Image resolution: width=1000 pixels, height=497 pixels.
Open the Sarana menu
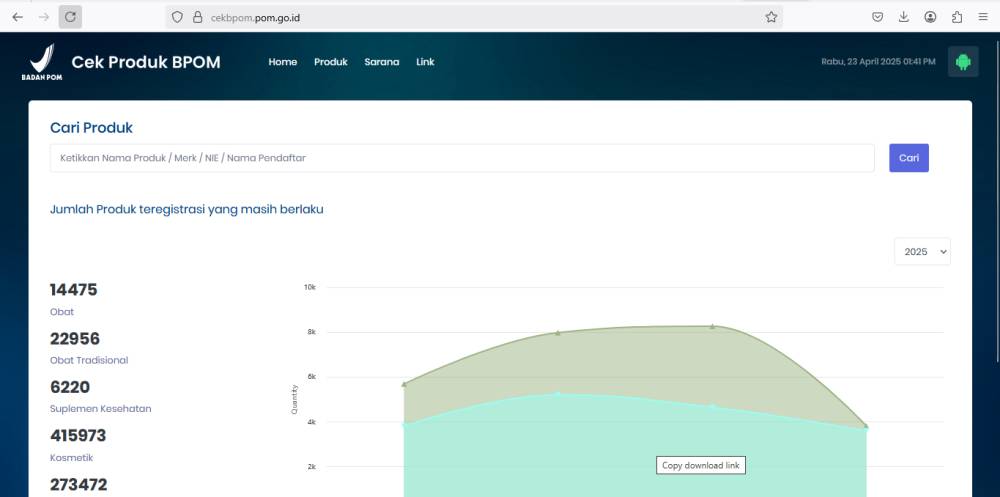click(381, 62)
